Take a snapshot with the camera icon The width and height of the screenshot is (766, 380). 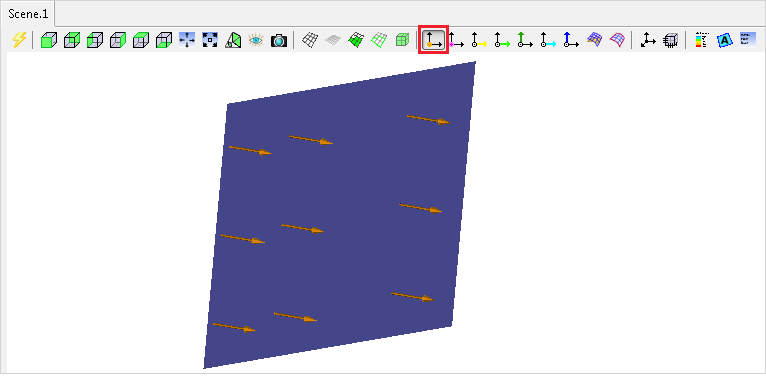pyautogui.click(x=279, y=40)
